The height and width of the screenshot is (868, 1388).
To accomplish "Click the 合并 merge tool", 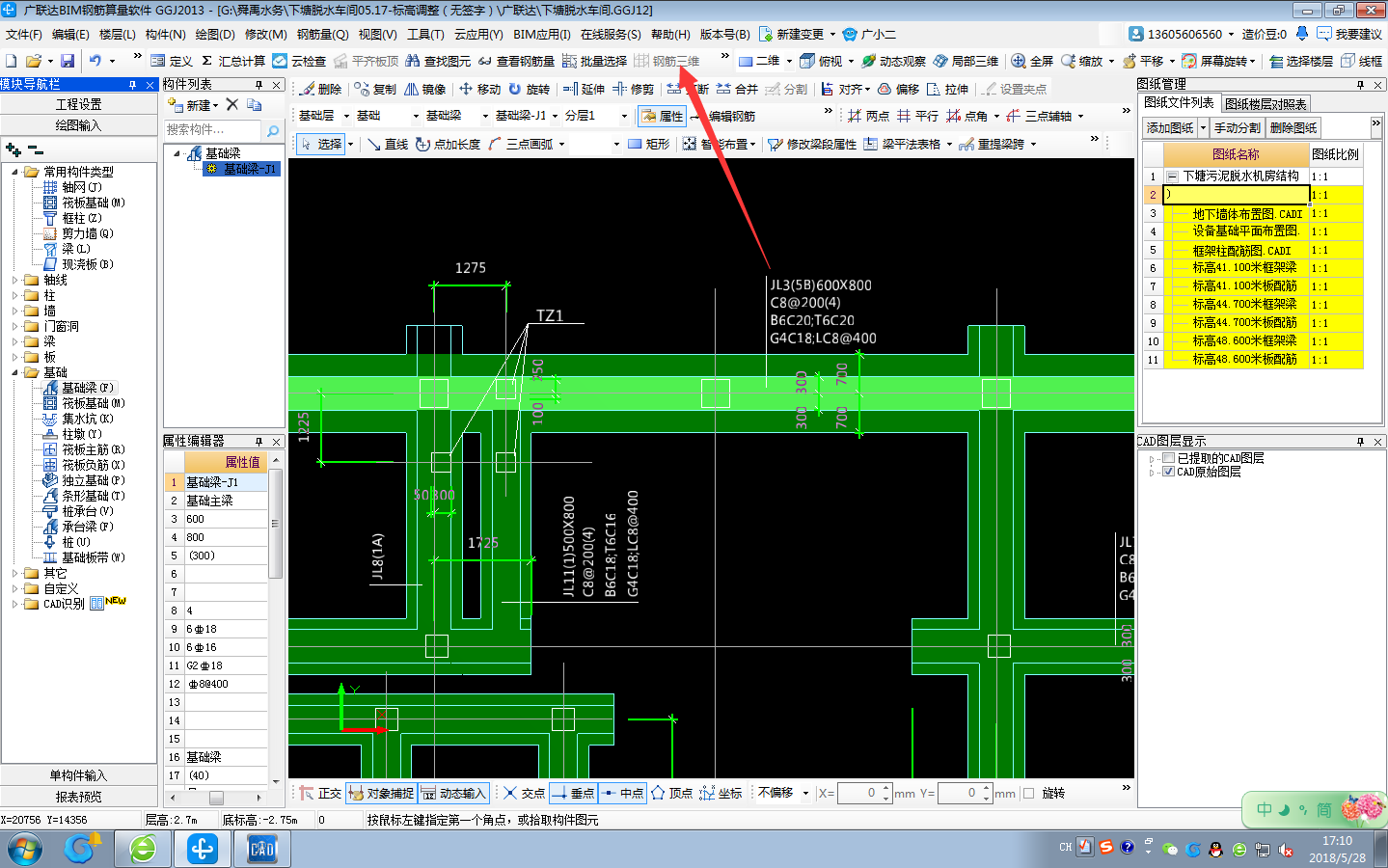I will click(737, 89).
